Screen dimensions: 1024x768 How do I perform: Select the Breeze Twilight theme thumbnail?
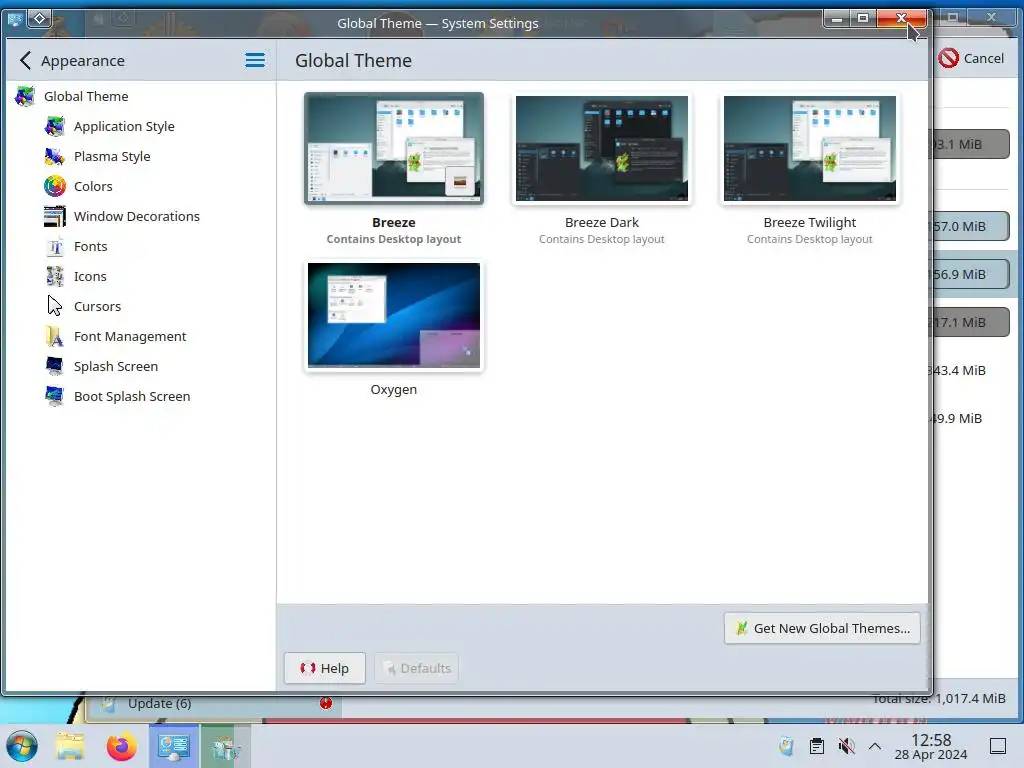click(x=810, y=148)
